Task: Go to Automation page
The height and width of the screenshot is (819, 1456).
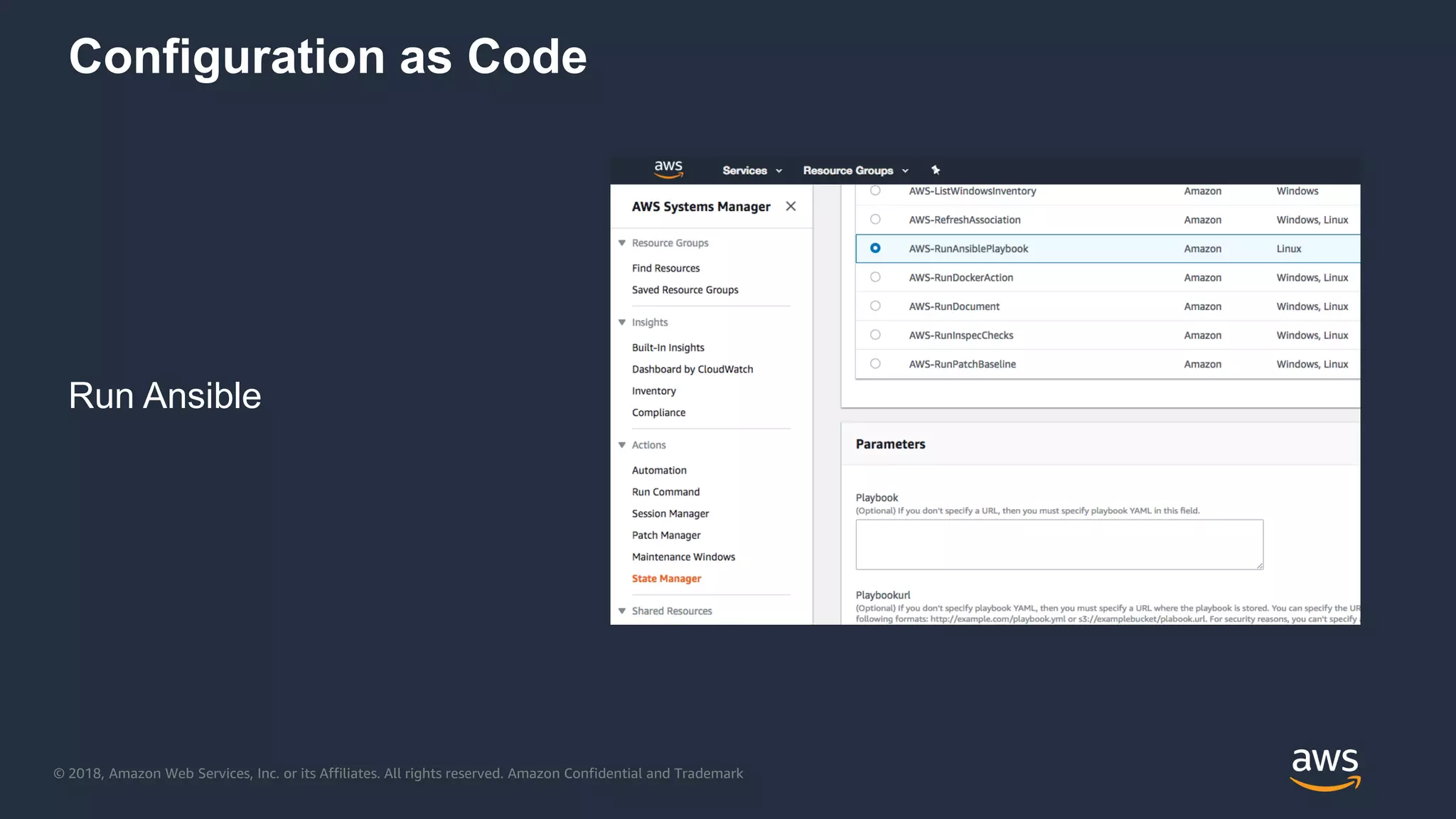Action: click(659, 471)
